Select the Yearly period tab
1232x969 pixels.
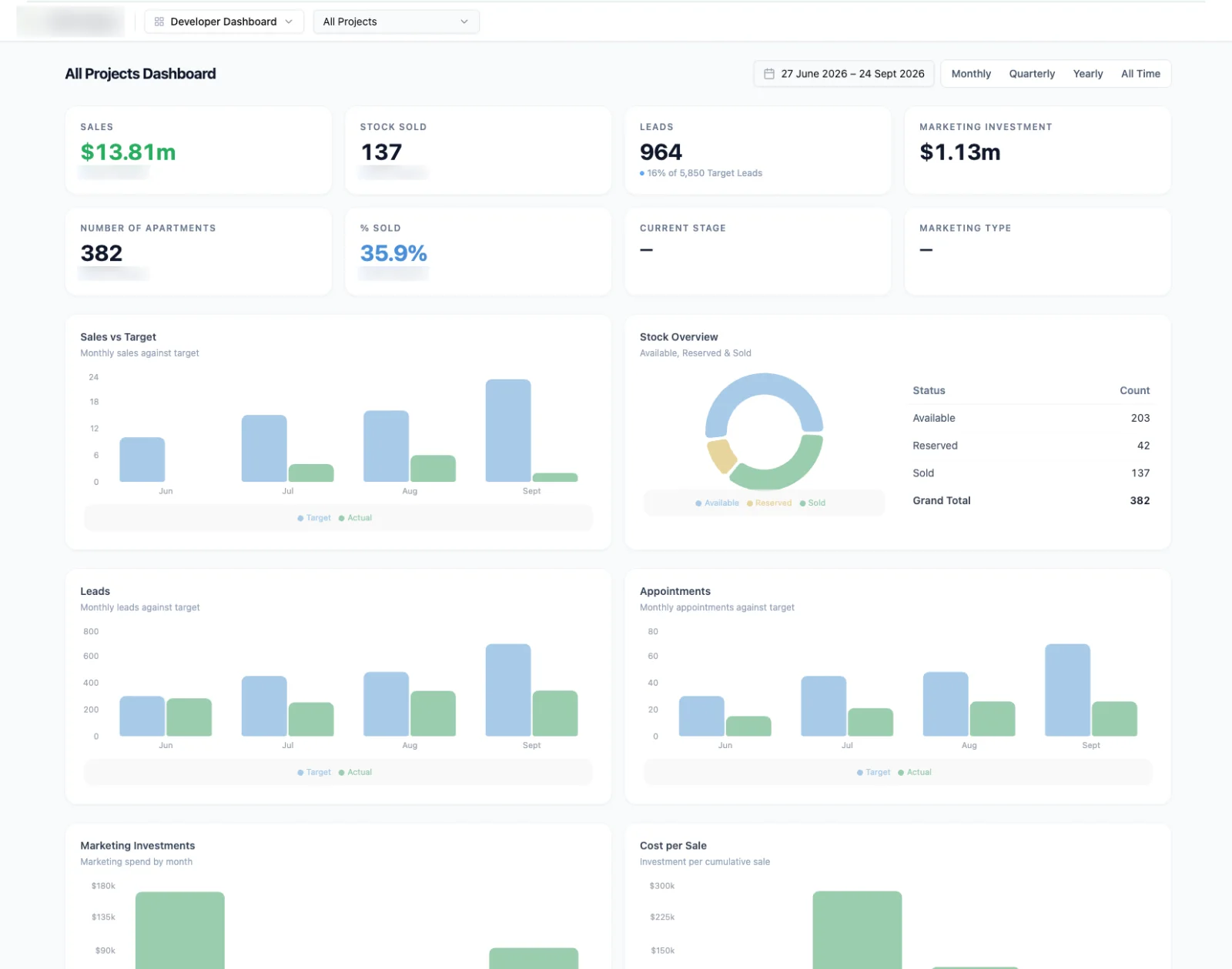(1088, 74)
